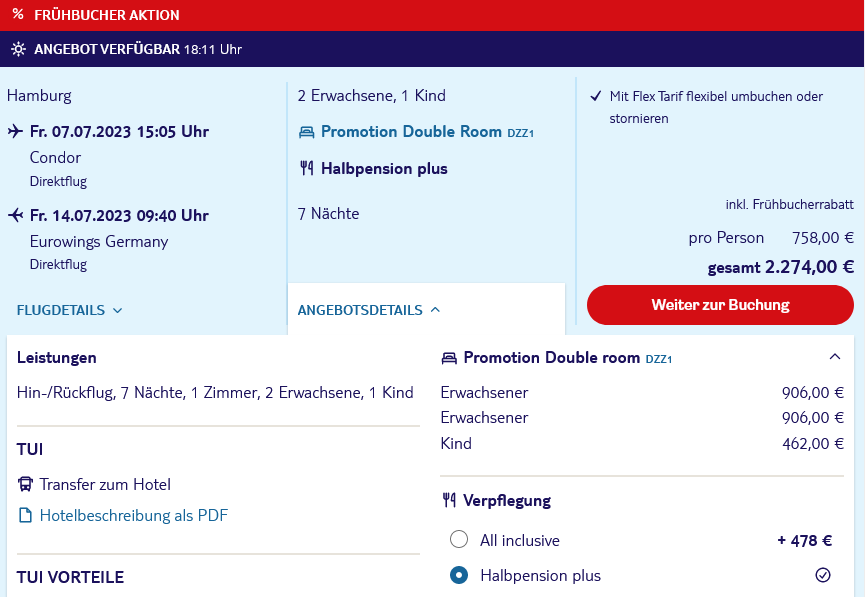
Task: Click Weiter zur Buchung button
Action: pos(720,305)
